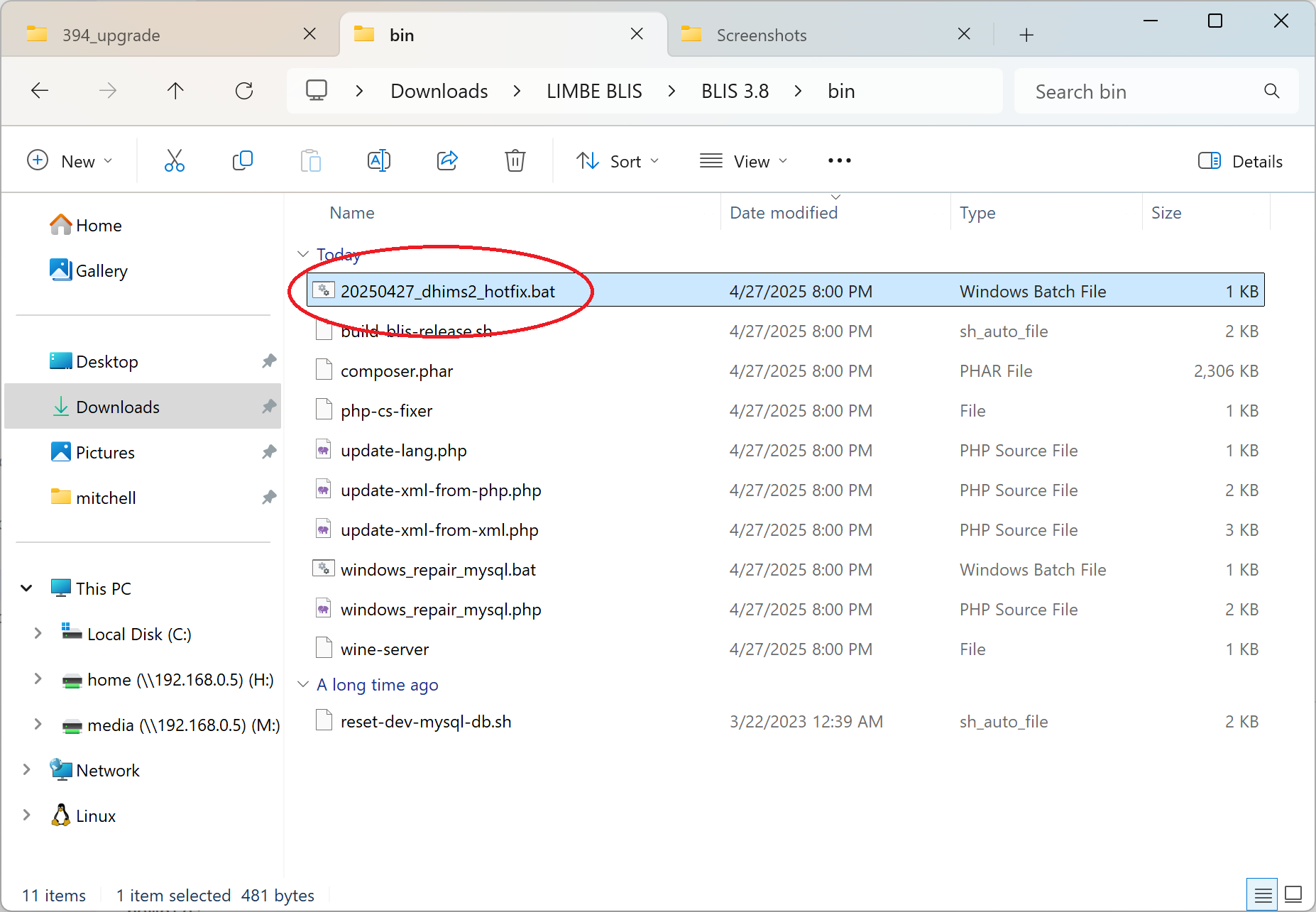Sort by Name column header
The image size is (1316, 912).
(352, 213)
